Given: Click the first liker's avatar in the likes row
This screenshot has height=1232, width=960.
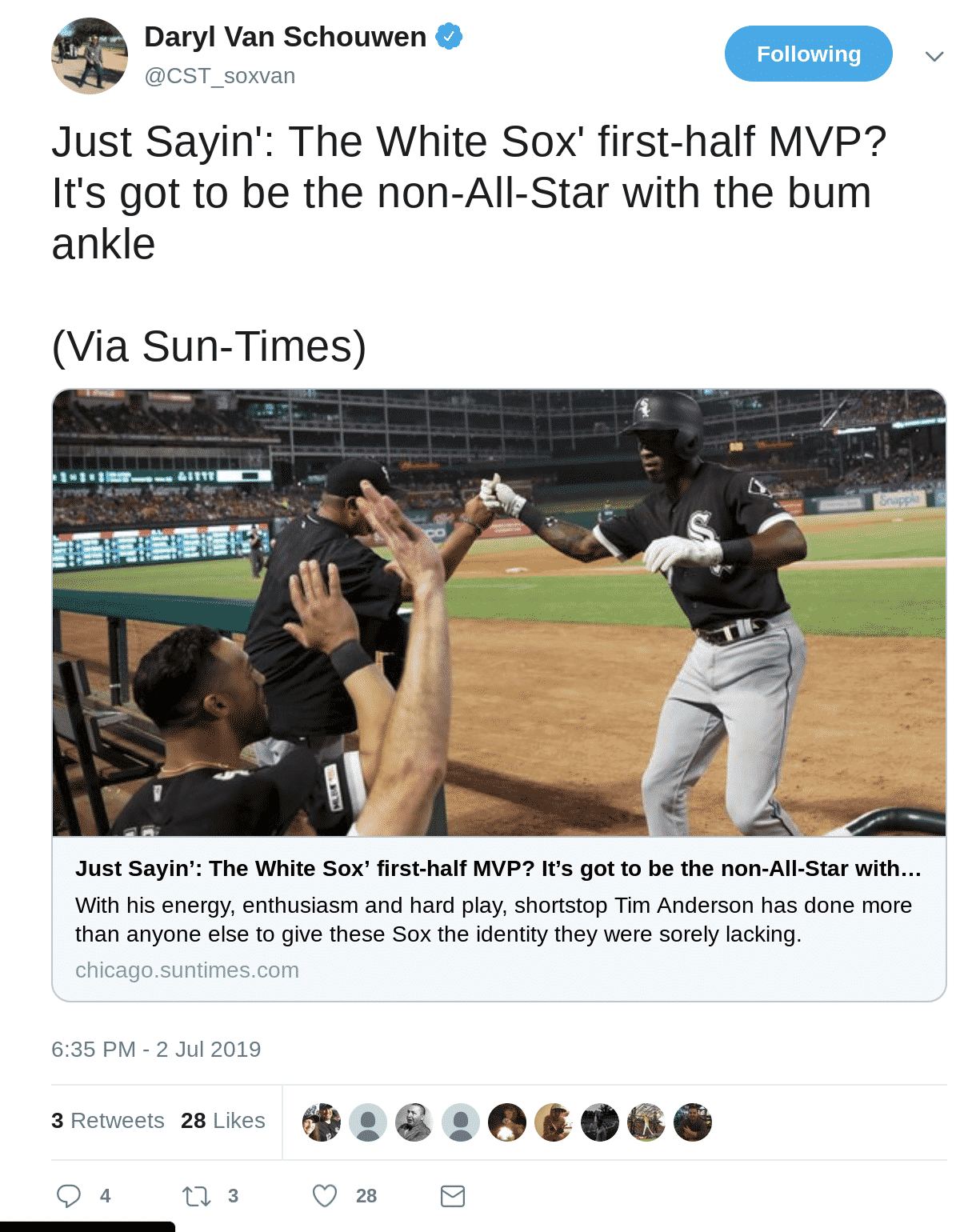Looking at the screenshot, I should (322, 1122).
